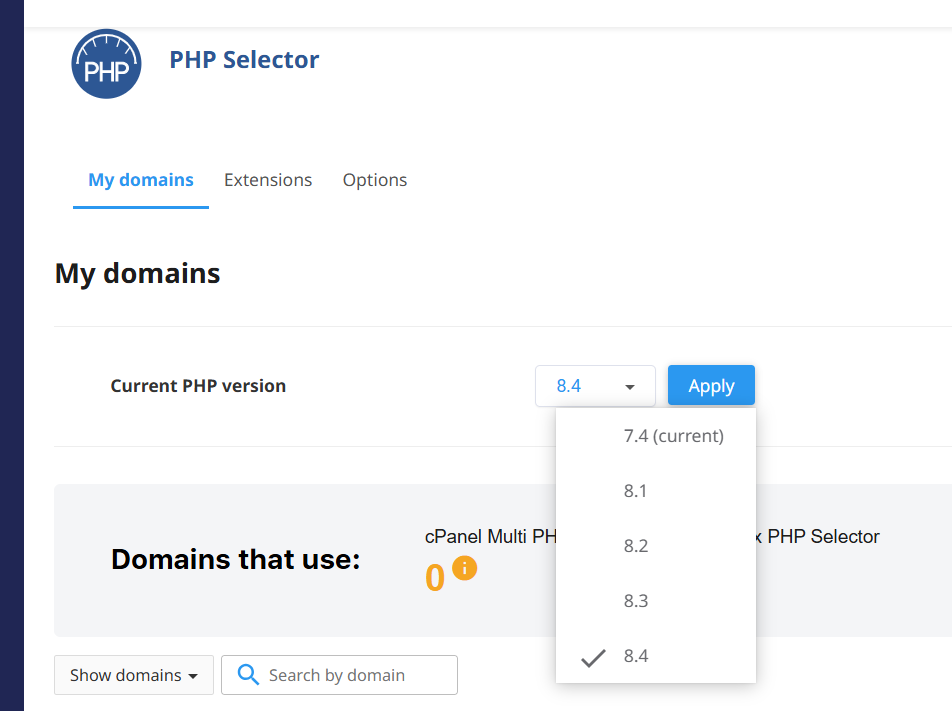This screenshot has width=952, height=711.
Task: Click the checkmark beside version 8.4
Action: (x=593, y=657)
